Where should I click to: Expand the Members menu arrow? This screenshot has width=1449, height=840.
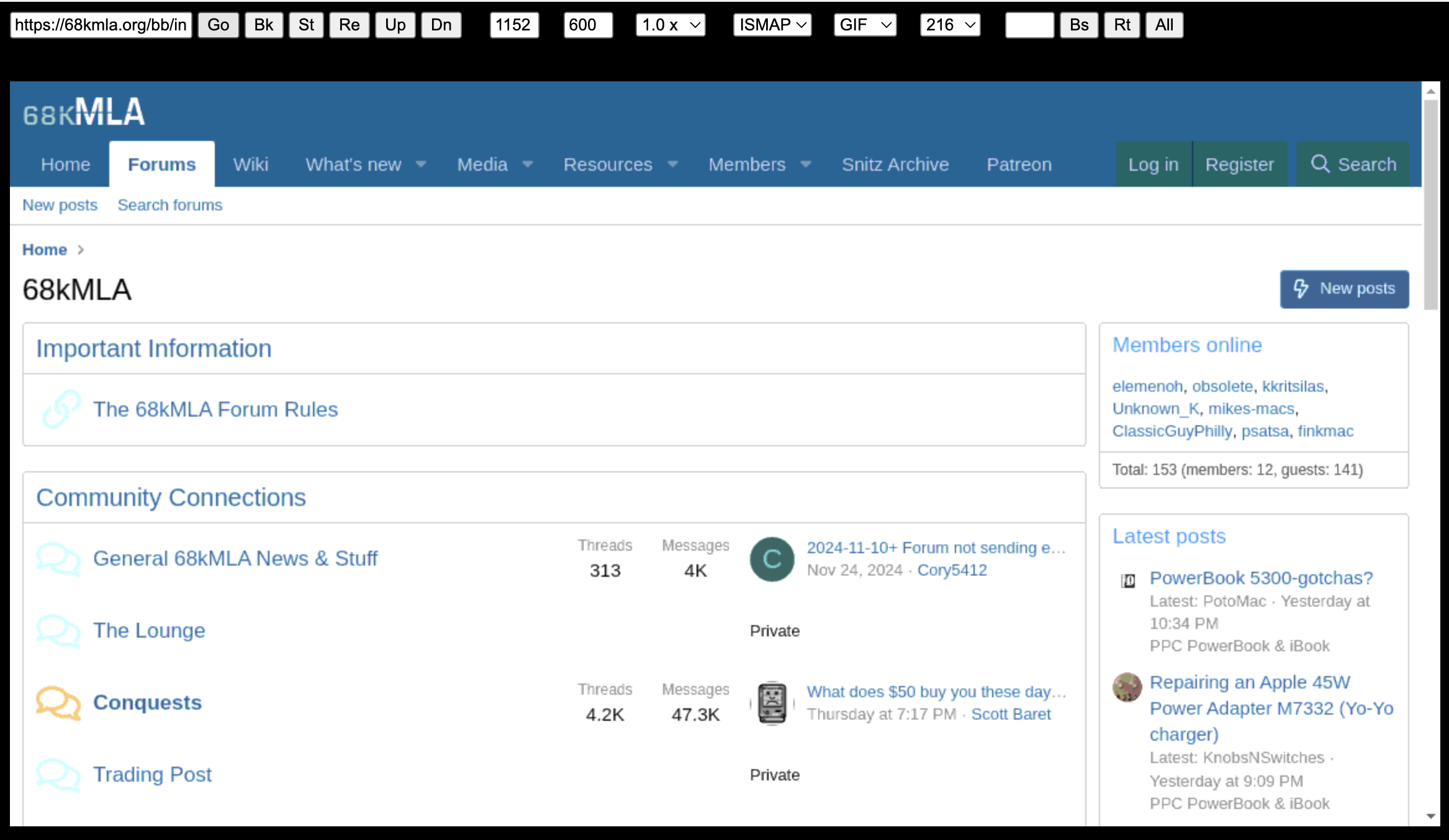(x=806, y=165)
